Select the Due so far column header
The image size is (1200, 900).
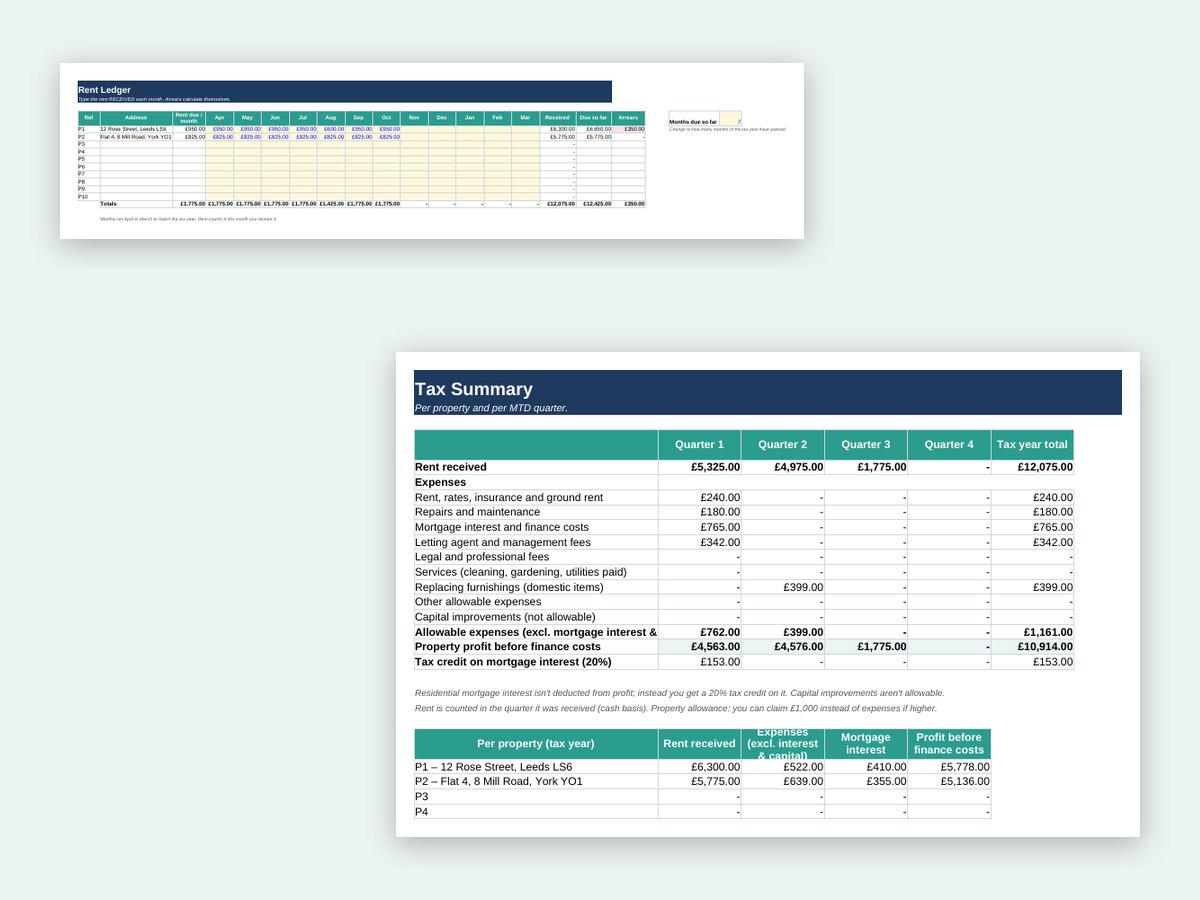(594, 118)
